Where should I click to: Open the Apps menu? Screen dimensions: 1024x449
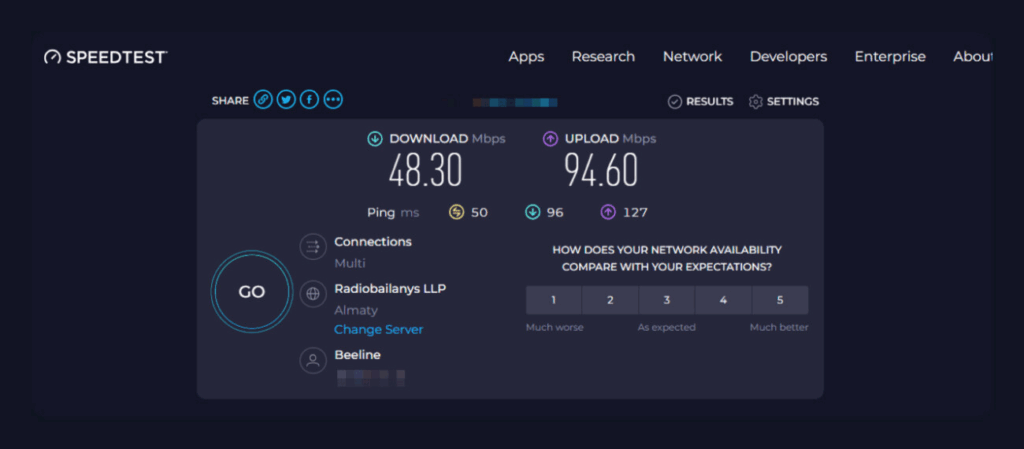point(526,57)
